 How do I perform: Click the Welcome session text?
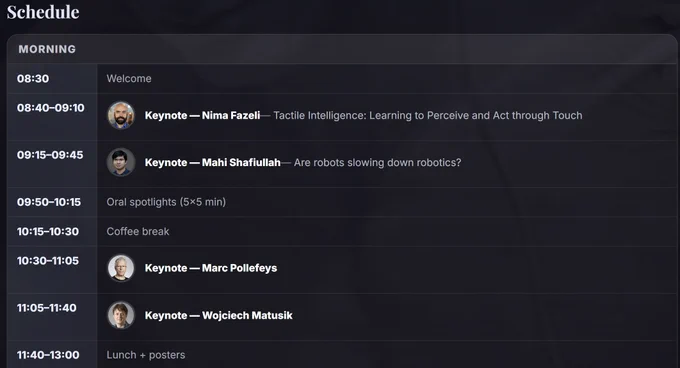click(129, 78)
